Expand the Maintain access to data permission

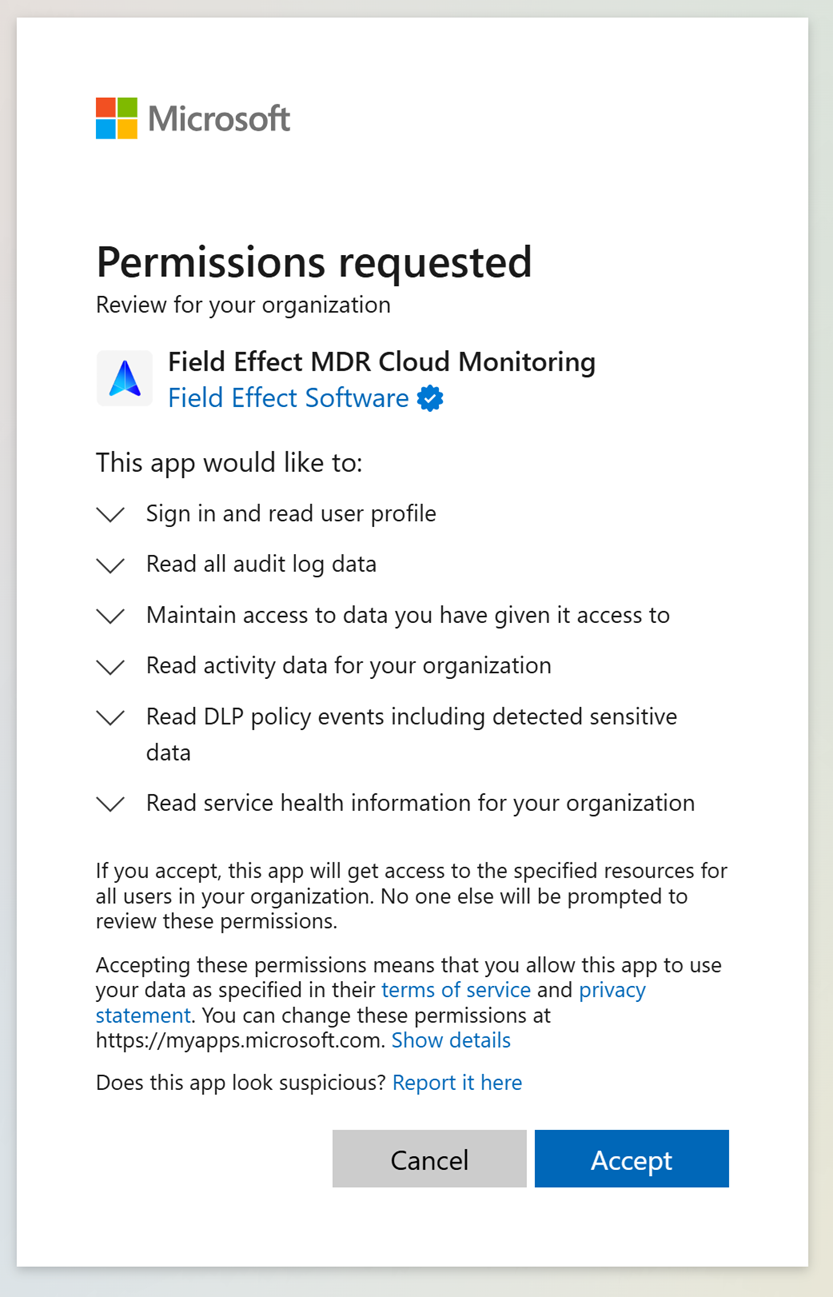click(110, 616)
